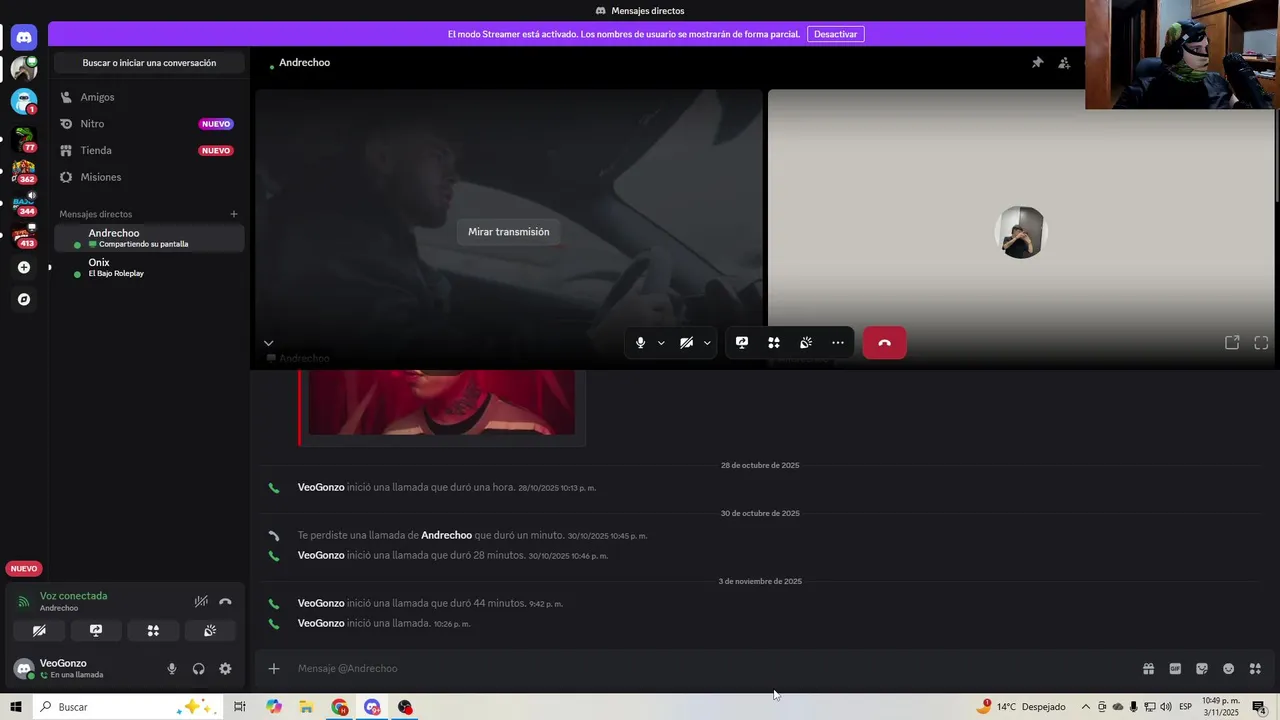The width and height of the screenshot is (1280, 720).
Task: Open user settings gear
Action: 225,669
